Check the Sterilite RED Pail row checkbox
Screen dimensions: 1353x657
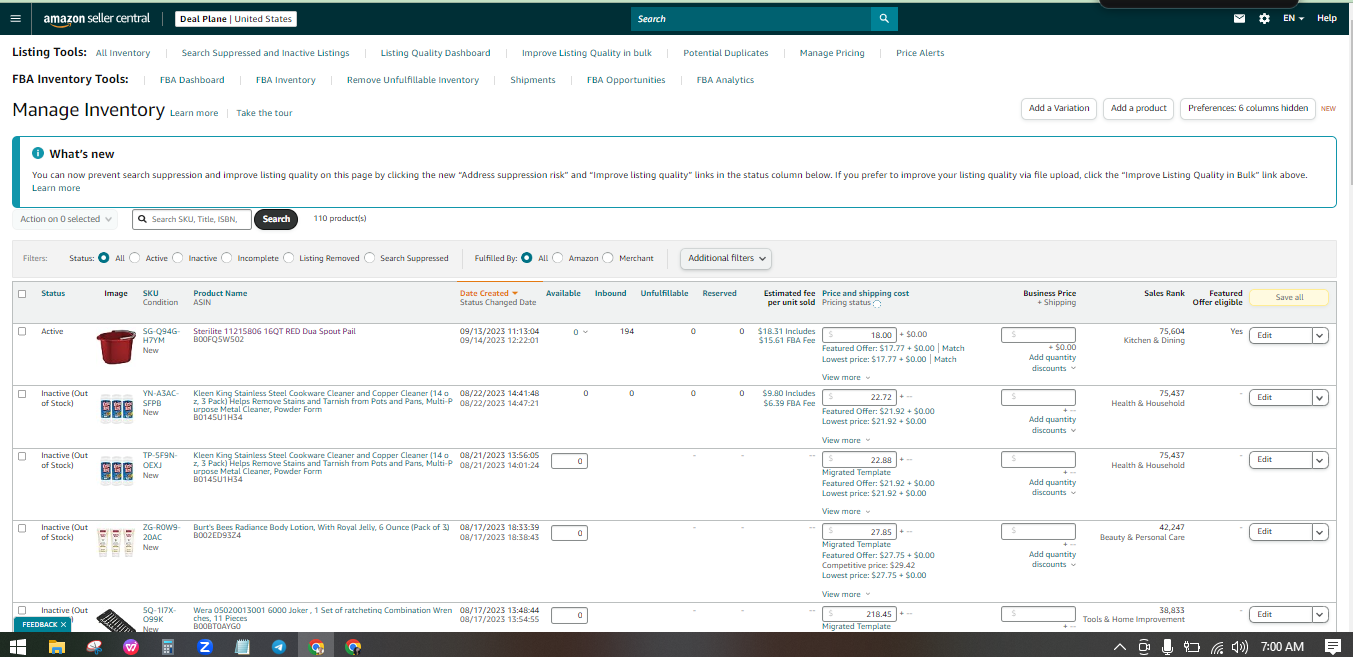(x=22, y=331)
